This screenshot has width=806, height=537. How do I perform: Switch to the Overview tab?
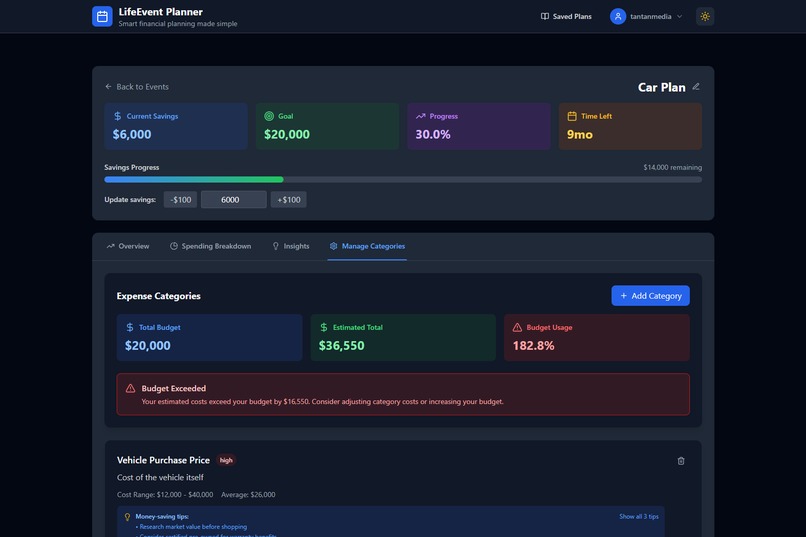(128, 246)
